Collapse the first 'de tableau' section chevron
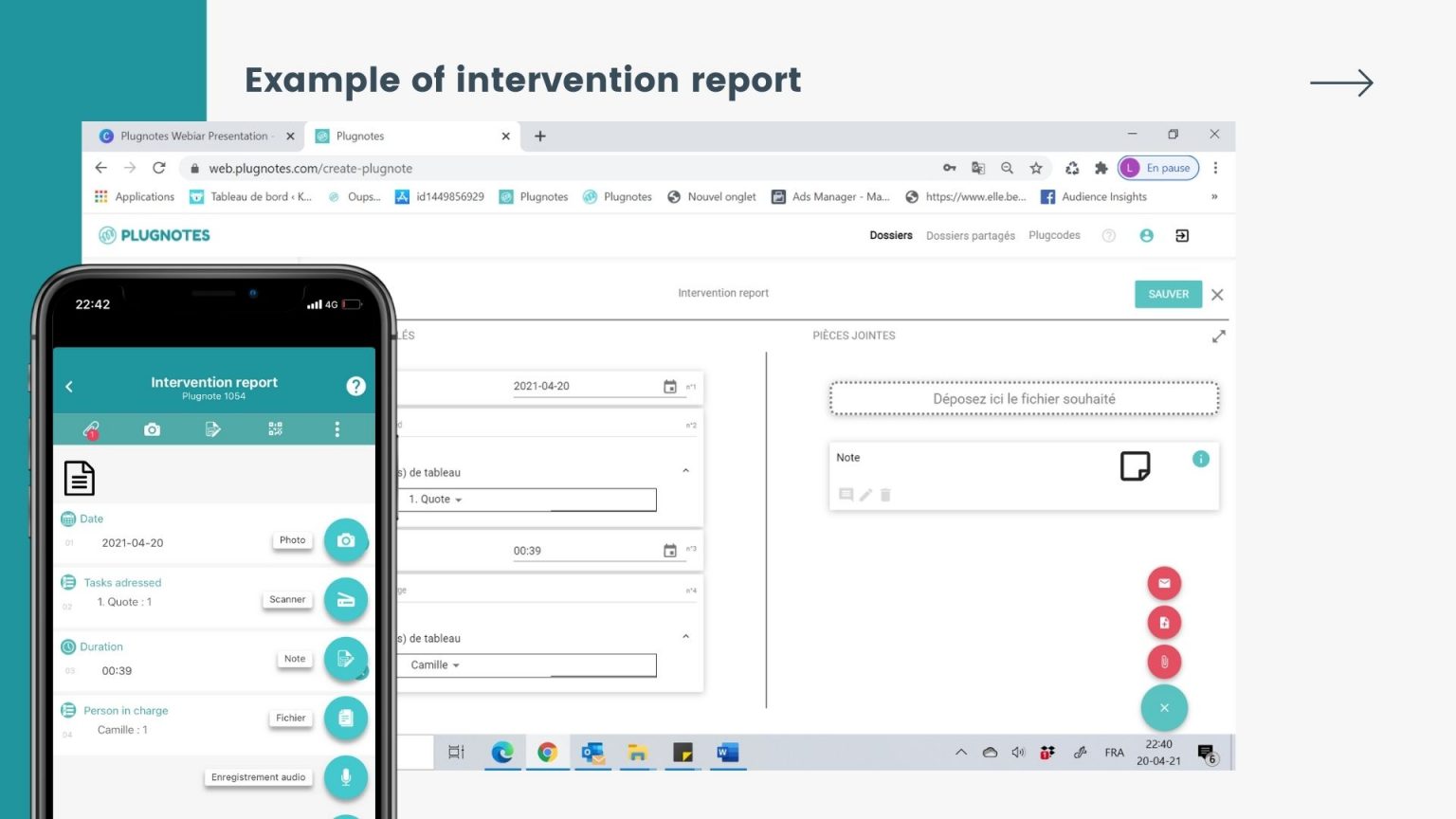Viewport: 1456px width, 819px height. 685,471
